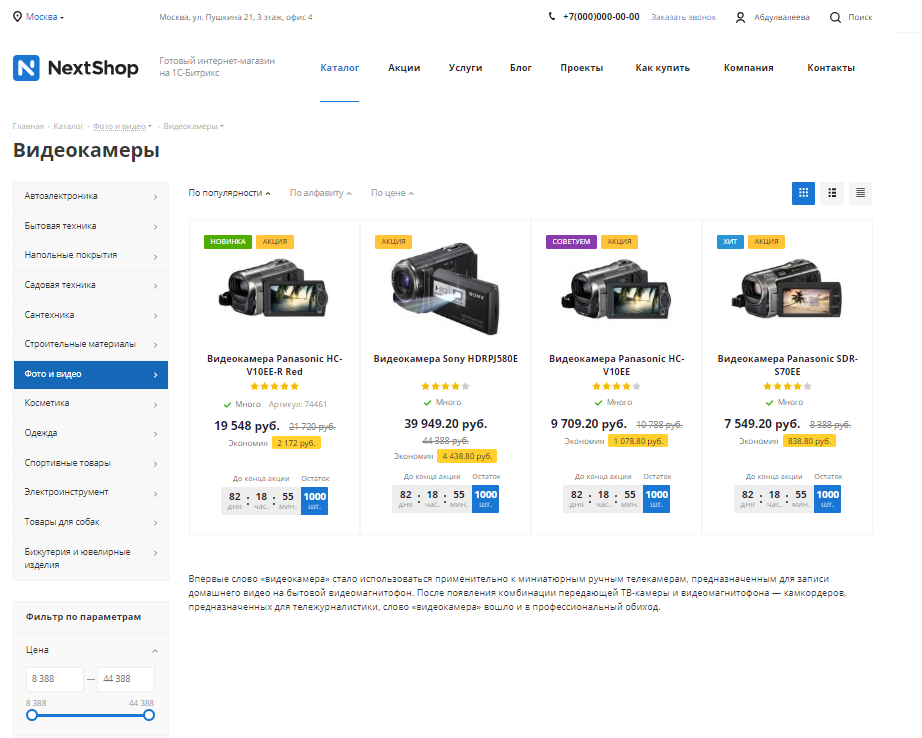The height and width of the screenshot is (738, 922).
Task: Open Каталог menu tab
Action: pyautogui.click(x=339, y=68)
